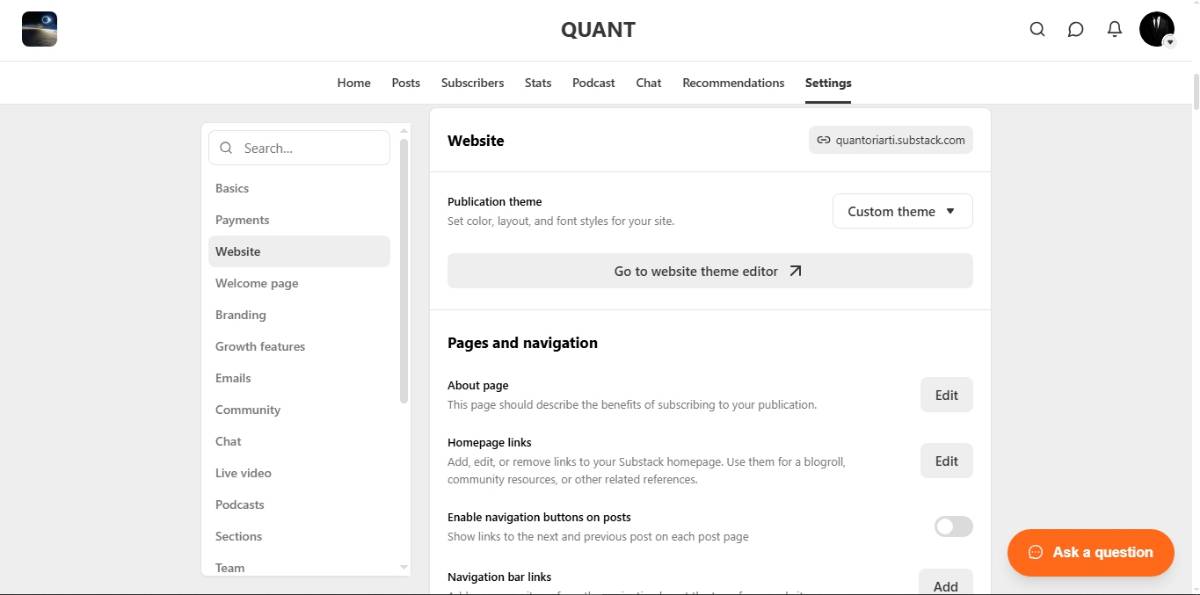The width and height of the screenshot is (1200, 595).
Task: Copy the quantoriarti.substack.com link chip
Action: point(891,140)
